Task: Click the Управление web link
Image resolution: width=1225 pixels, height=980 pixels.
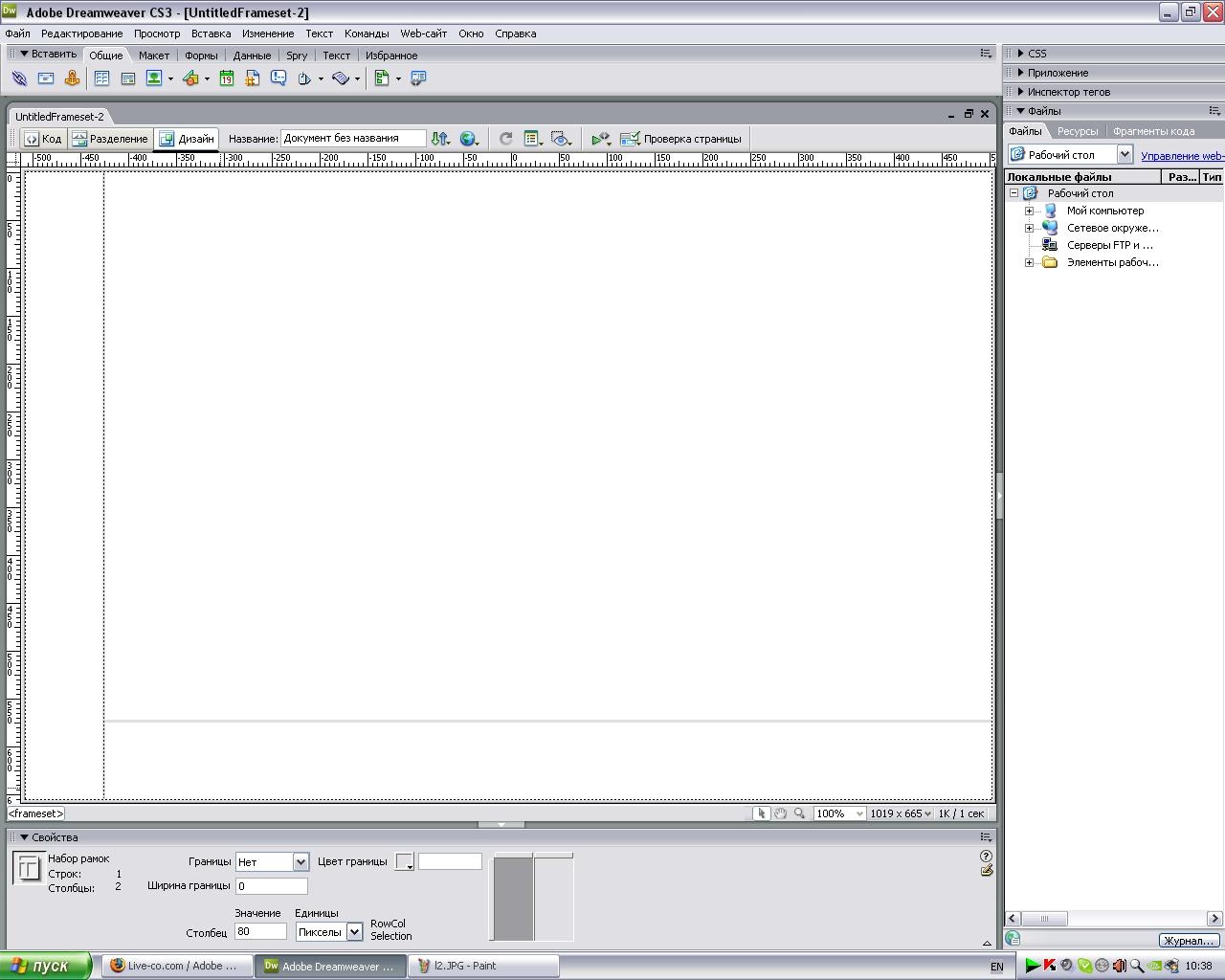Action: point(1181,155)
